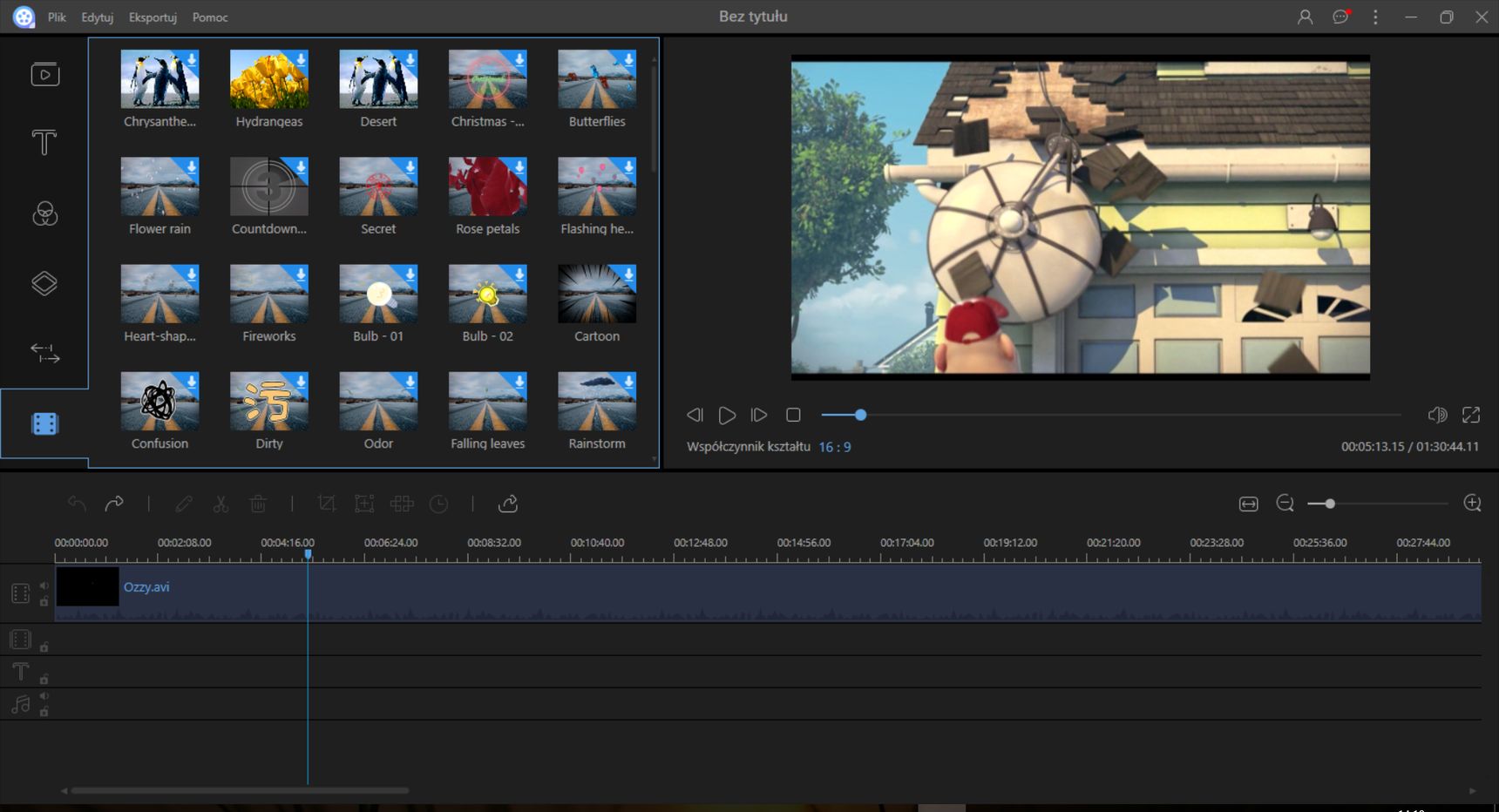Click the redo arrow in the toolbar
This screenshot has height=812, width=1499.
(x=114, y=504)
